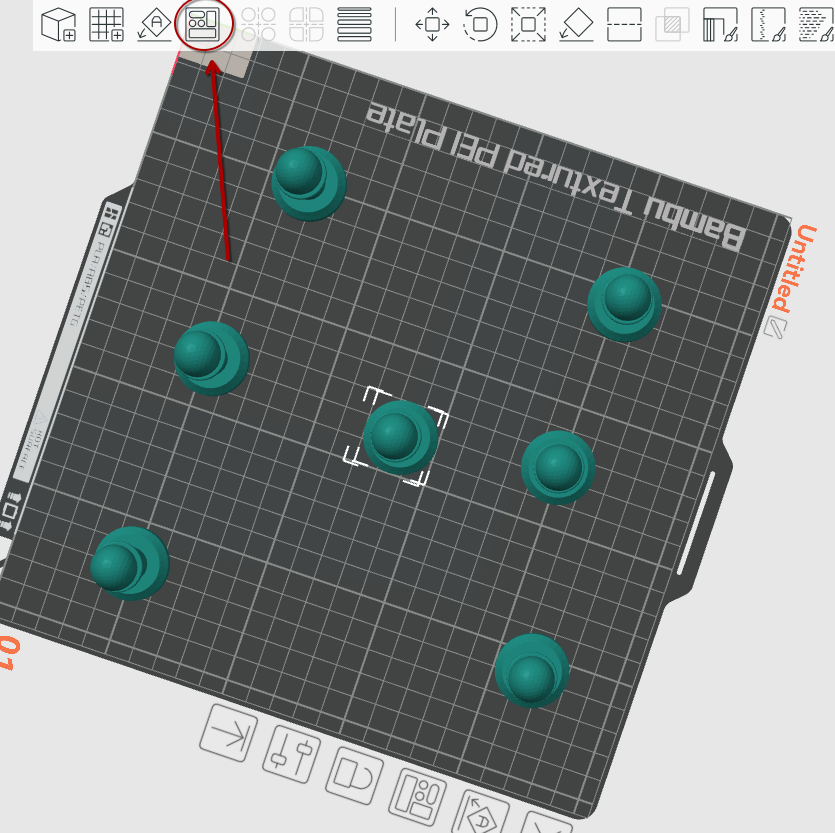Select the Scale tool
Viewport: 835px width, 833px height.
tap(528, 24)
